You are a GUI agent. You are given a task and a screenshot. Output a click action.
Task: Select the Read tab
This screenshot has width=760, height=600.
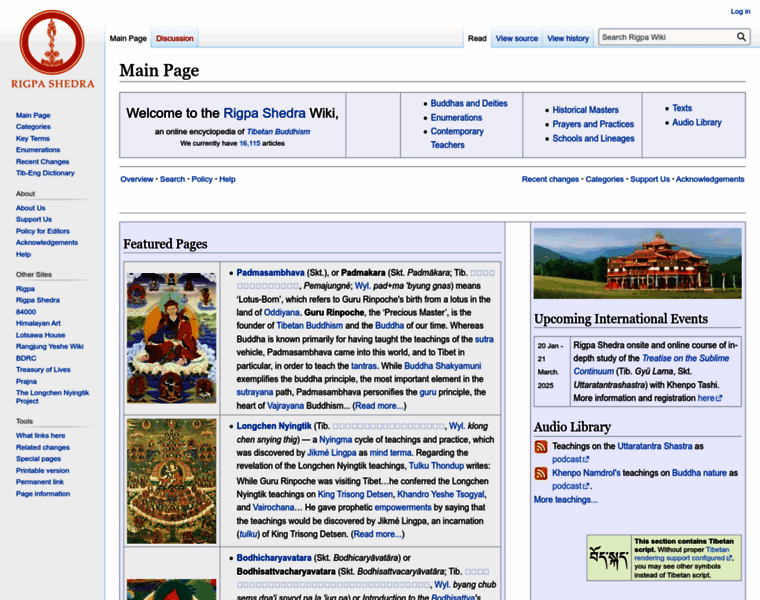click(477, 38)
